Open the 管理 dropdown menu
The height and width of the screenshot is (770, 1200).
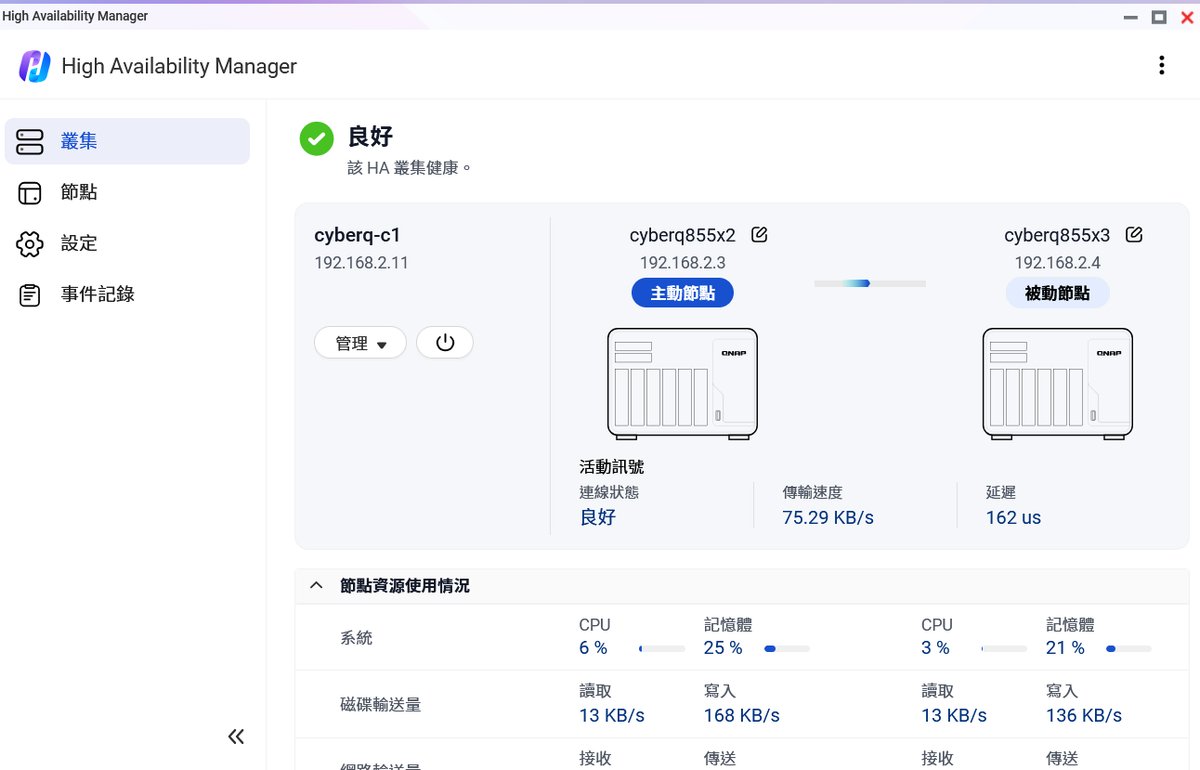pyautogui.click(x=360, y=343)
